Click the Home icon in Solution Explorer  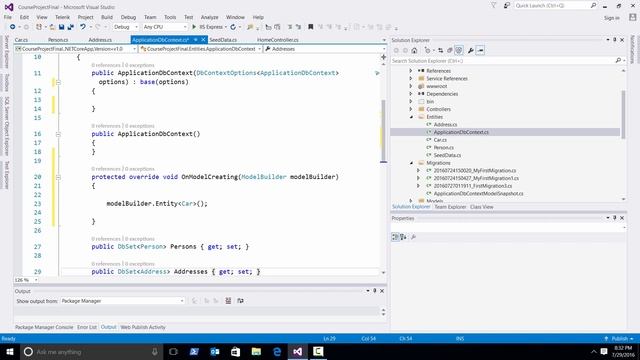tap(414, 50)
